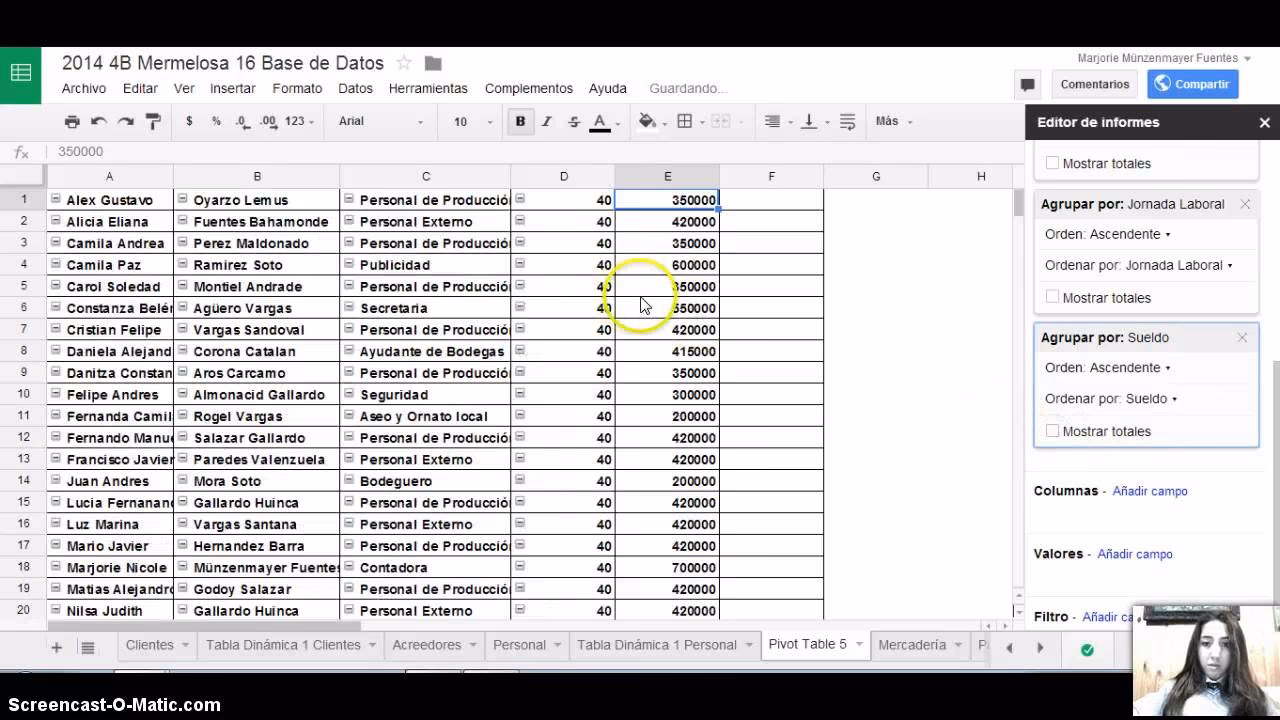Star the document title

[404, 63]
